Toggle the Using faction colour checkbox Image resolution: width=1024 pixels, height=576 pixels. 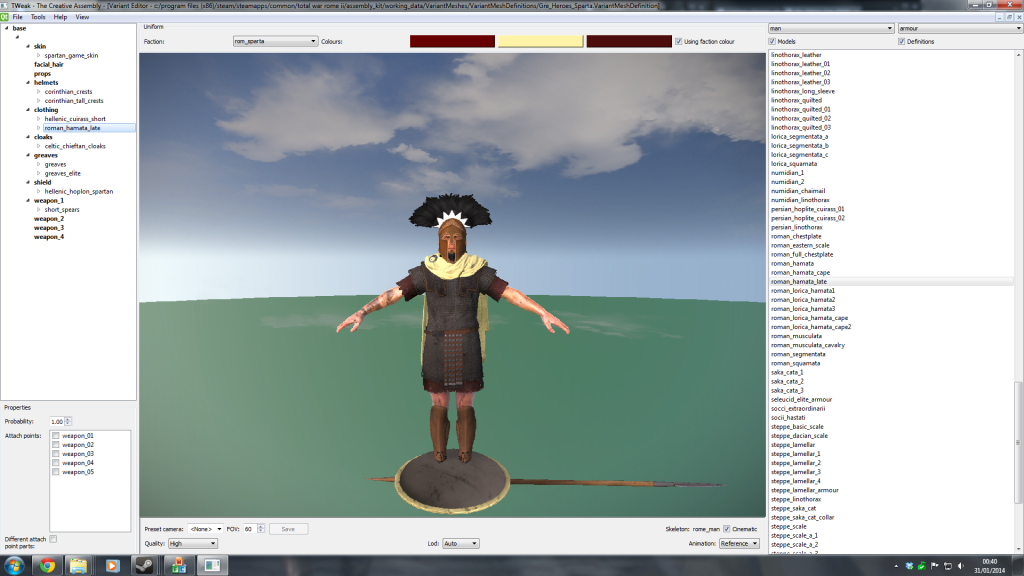[679, 42]
